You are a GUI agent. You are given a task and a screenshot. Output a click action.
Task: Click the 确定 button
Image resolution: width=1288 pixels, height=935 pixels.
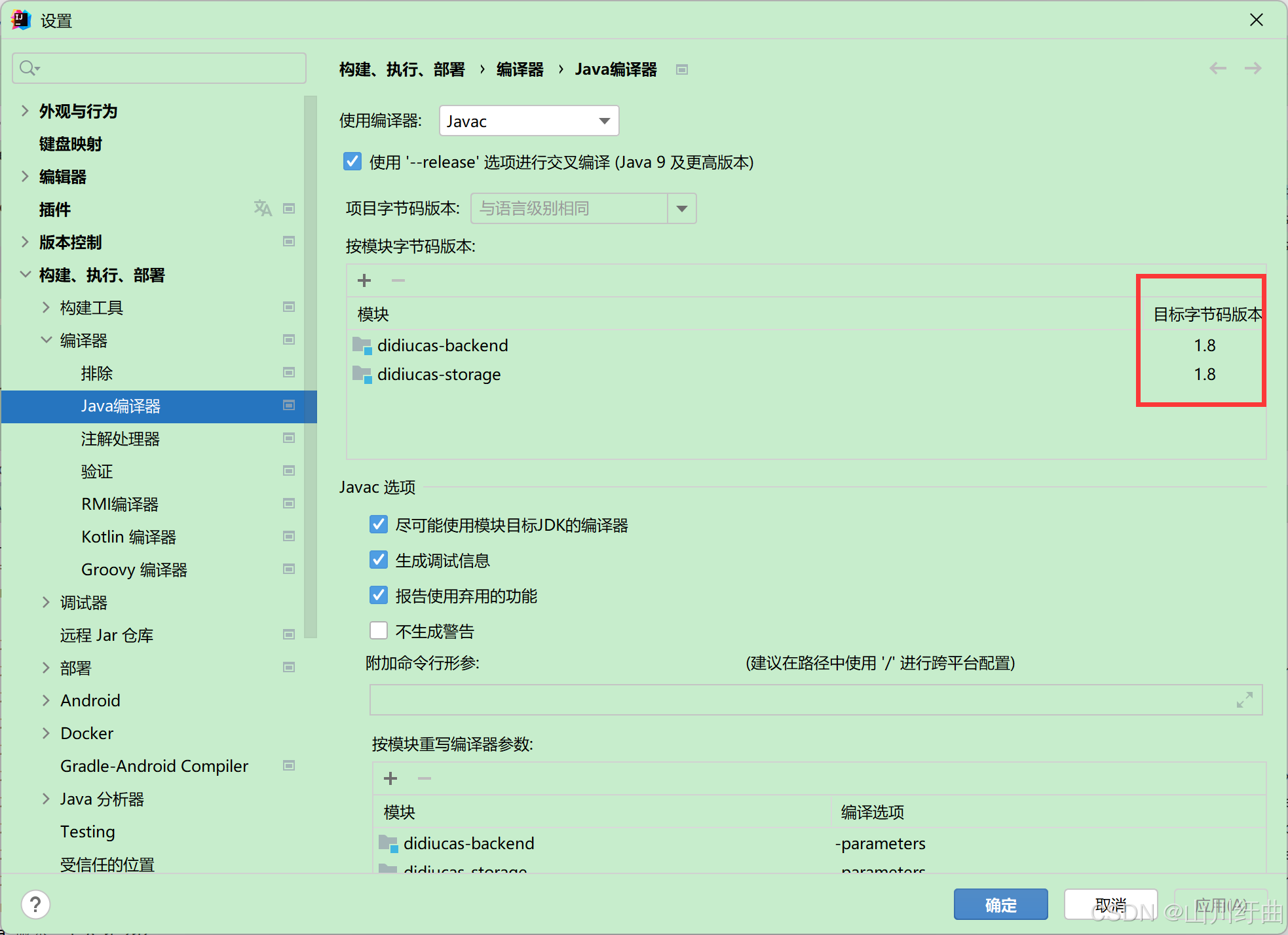[x=1000, y=905]
